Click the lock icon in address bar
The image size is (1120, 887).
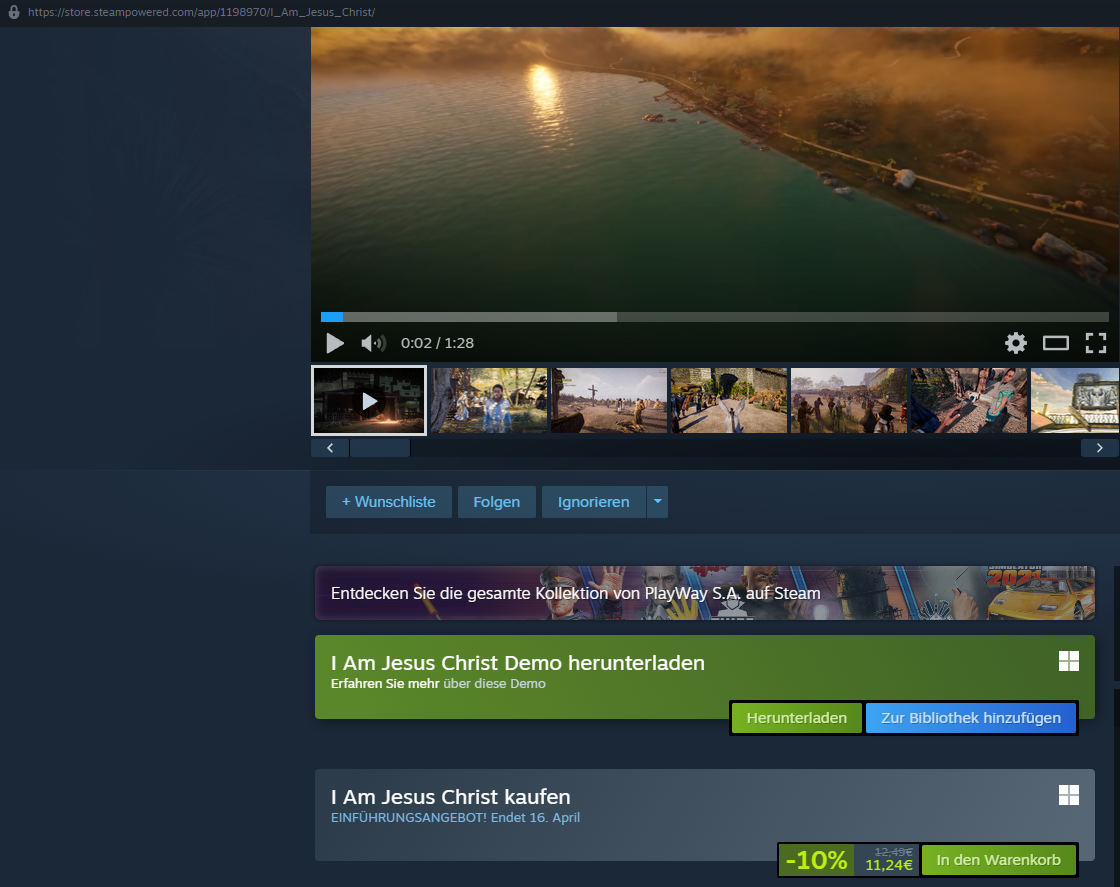click(13, 13)
